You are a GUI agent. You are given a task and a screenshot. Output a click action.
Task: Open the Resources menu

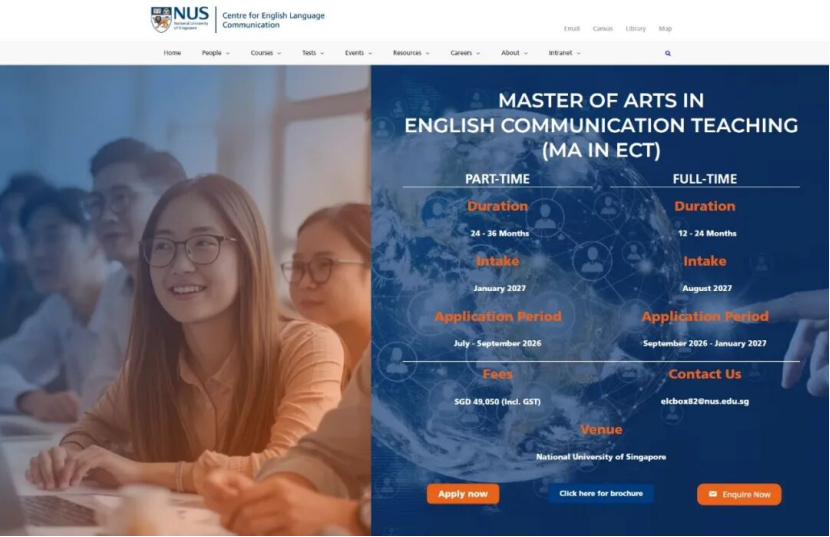tap(411, 53)
